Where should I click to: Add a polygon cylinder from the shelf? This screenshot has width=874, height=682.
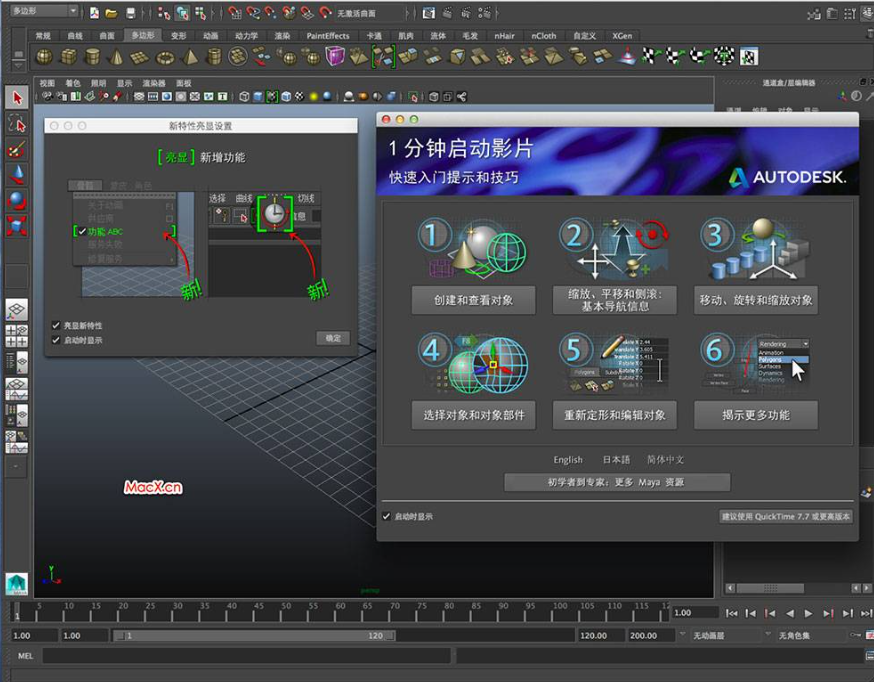pos(93,57)
